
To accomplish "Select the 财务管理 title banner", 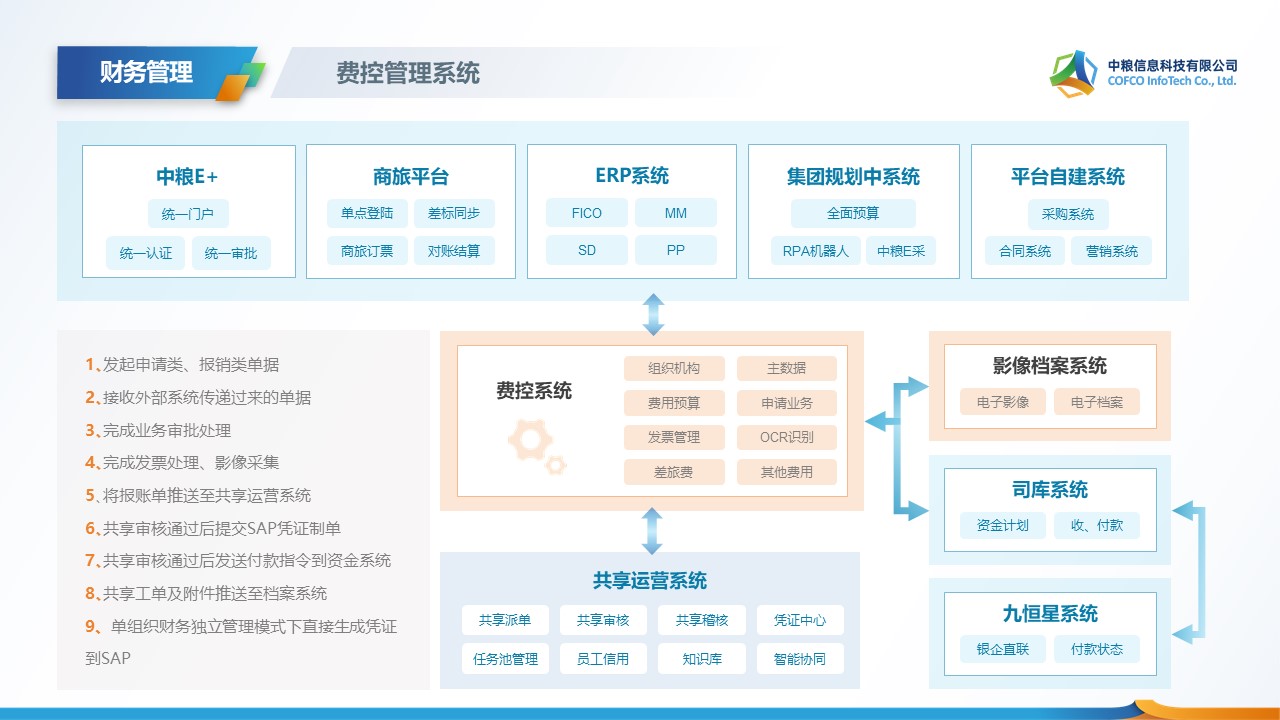I will tap(146, 73).
